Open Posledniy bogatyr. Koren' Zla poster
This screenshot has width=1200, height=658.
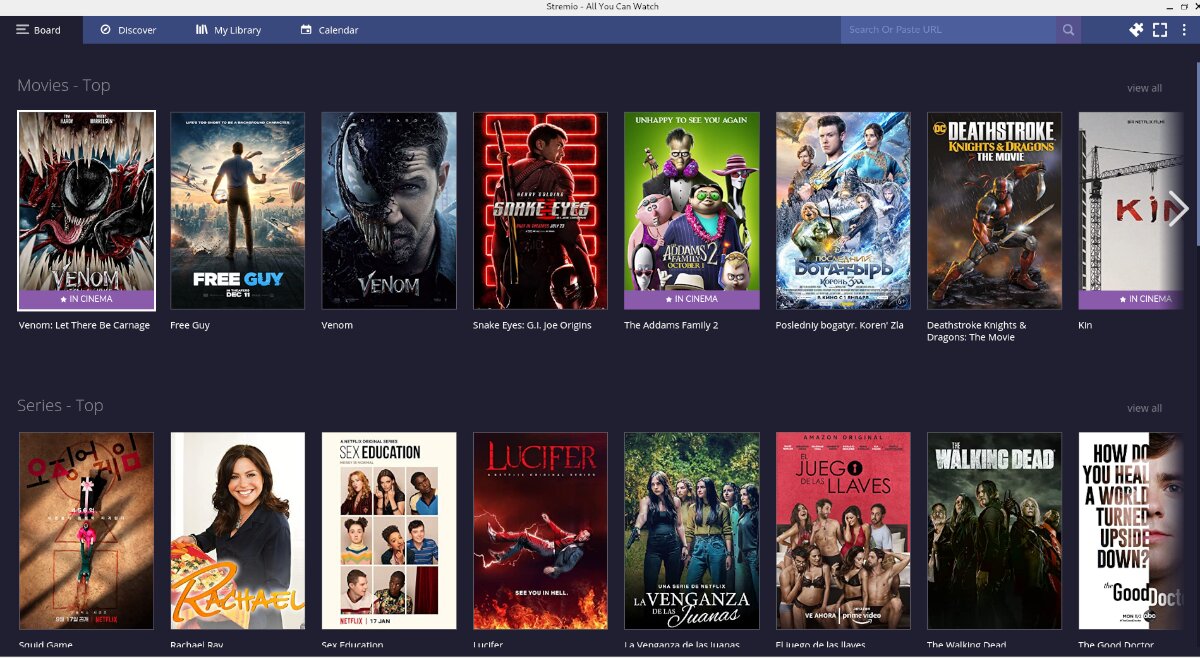(843, 210)
